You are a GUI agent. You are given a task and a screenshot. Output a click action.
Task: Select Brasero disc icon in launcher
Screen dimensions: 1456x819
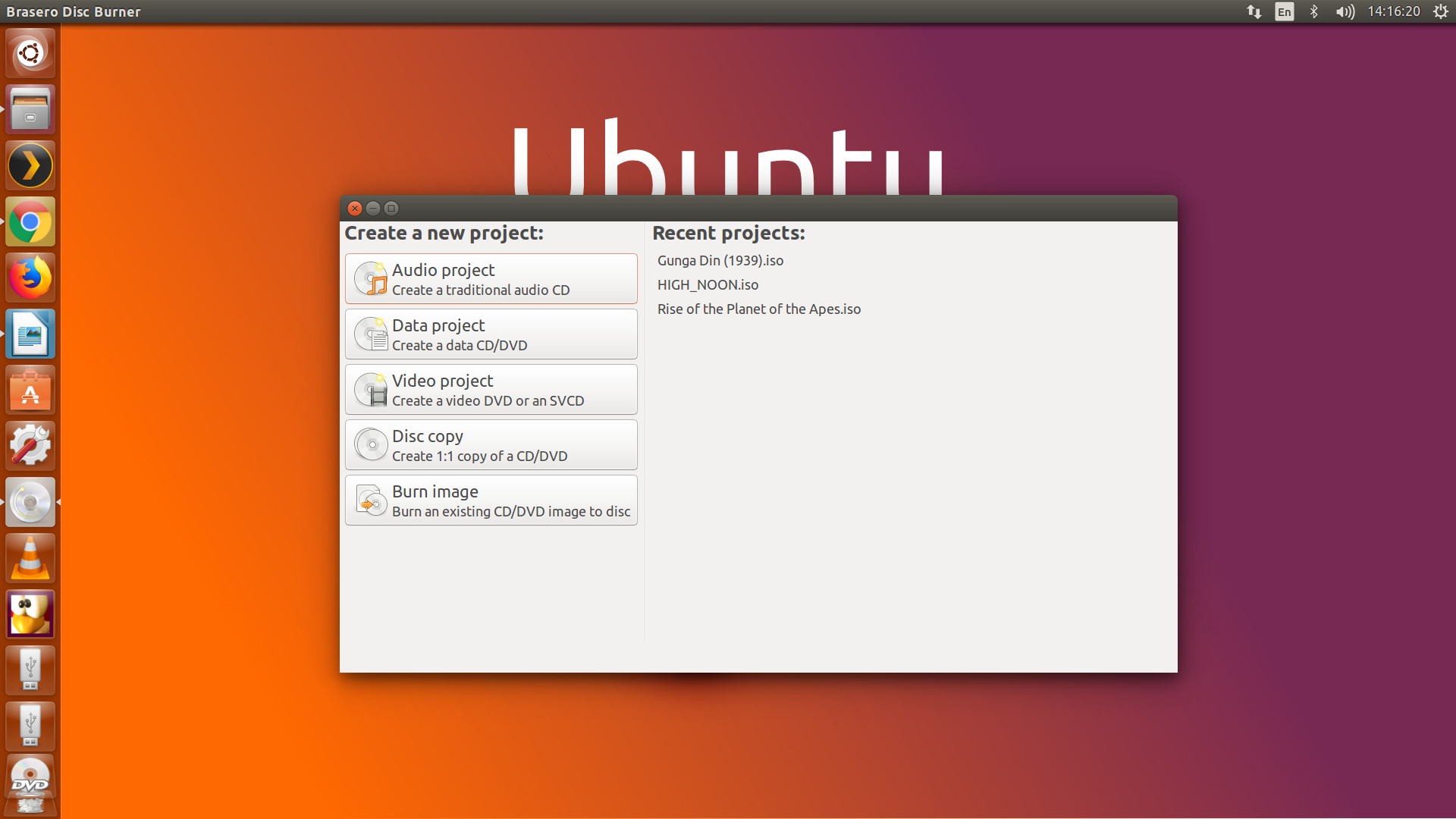[x=30, y=502]
